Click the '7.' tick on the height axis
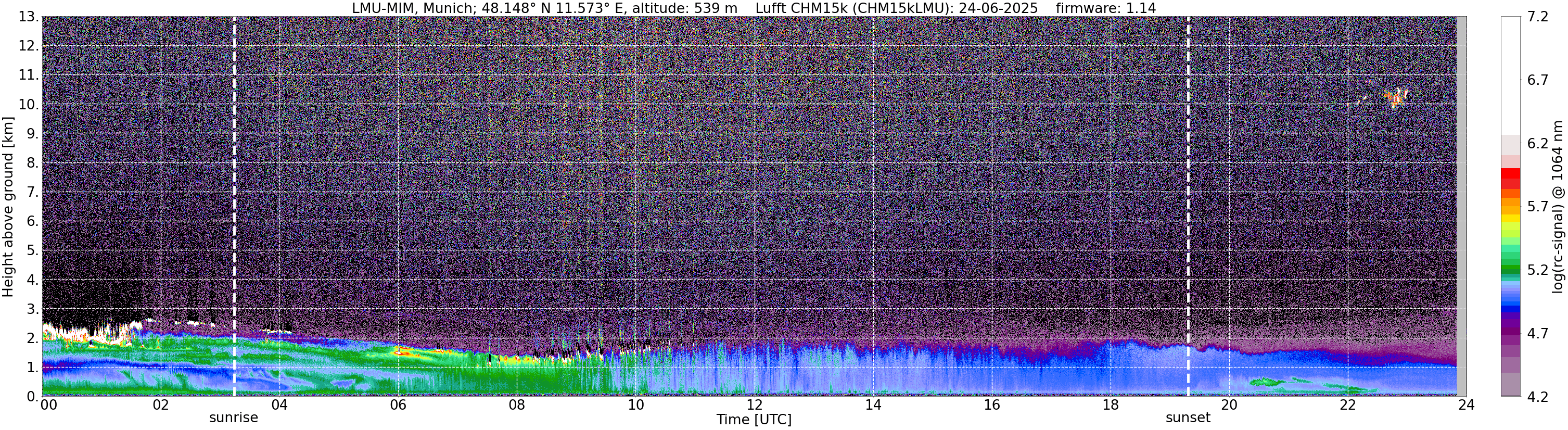The image size is (1568, 430). (x=33, y=192)
